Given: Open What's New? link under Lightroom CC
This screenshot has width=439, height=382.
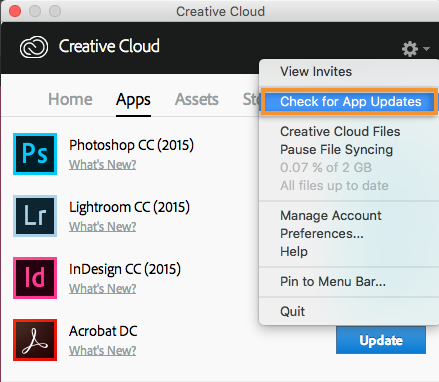Looking at the screenshot, I should tap(102, 227).
